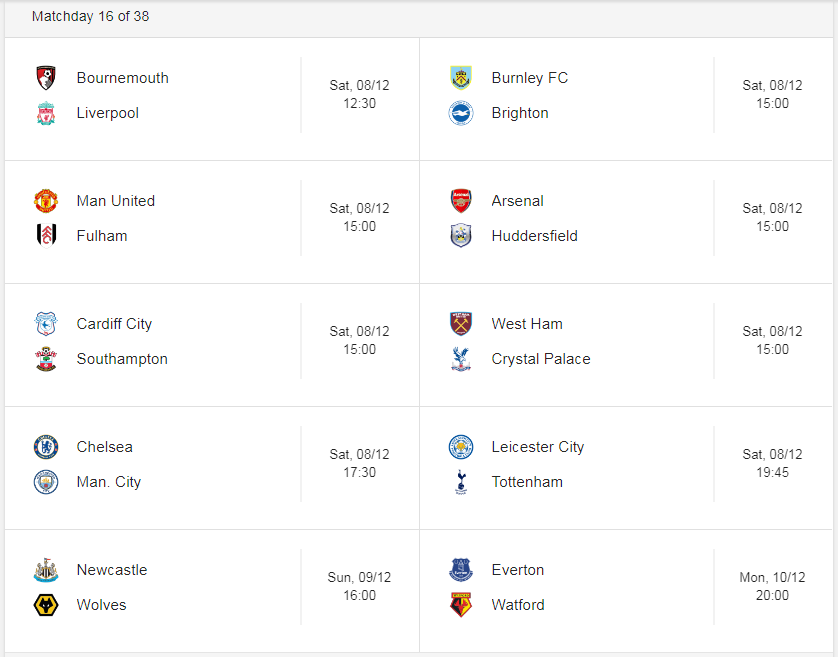Image resolution: width=838 pixels, height=657 pixels.
Task: Open the Man. City team name
Action: click(x=108, y=482)
